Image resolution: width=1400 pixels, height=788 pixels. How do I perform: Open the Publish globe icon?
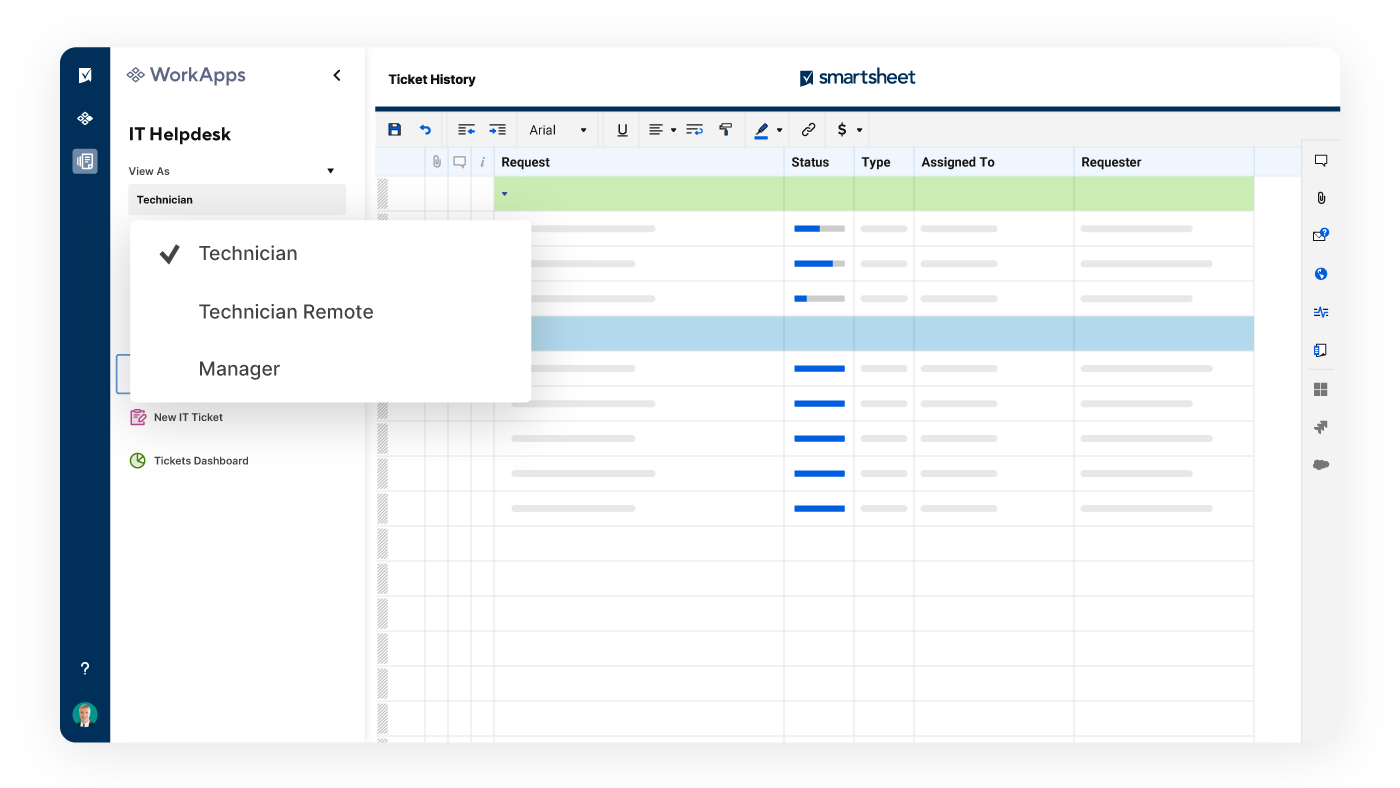[1321, 274]
